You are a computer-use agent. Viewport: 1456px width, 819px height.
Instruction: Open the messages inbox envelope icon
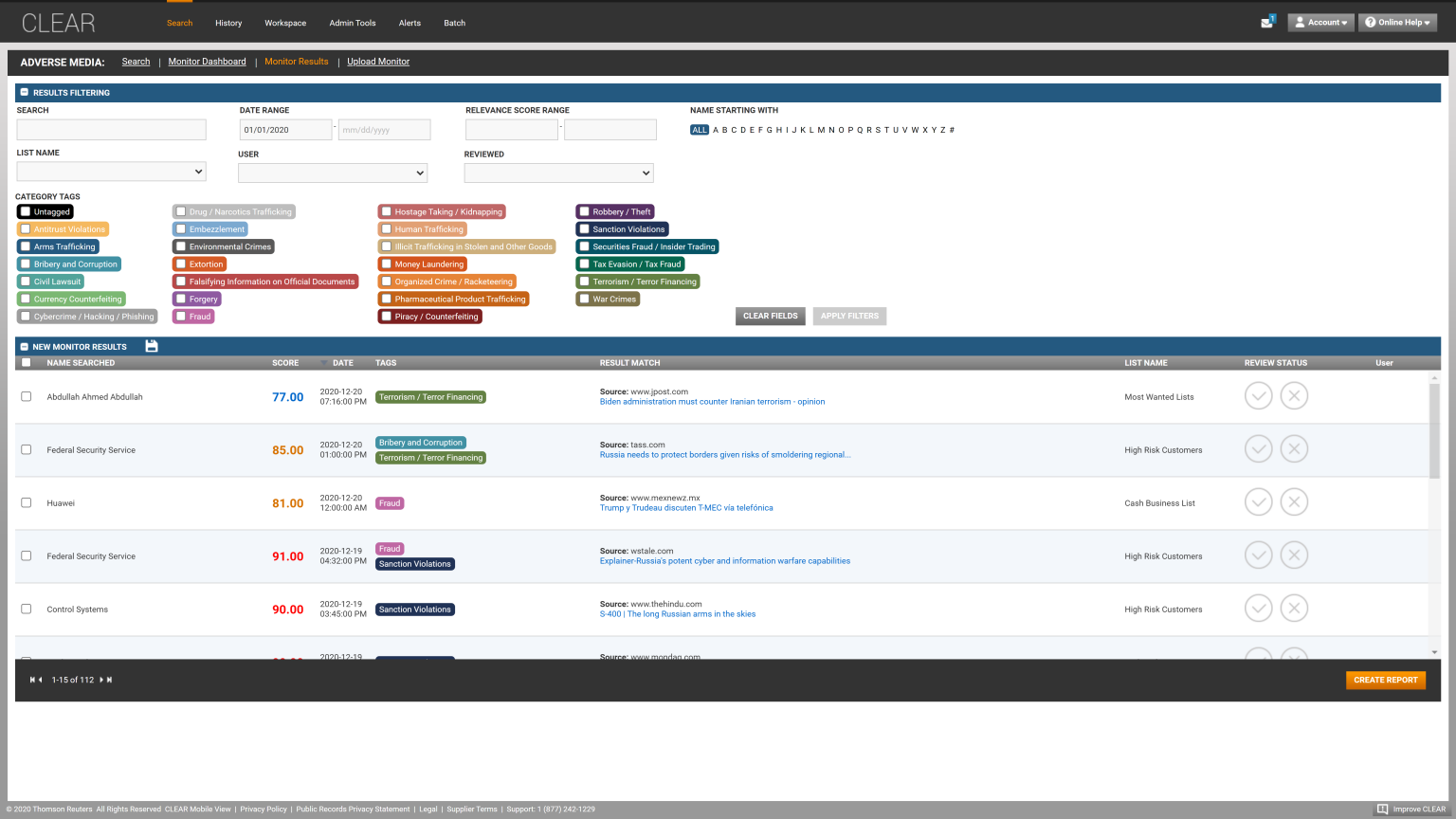[x=1267, y=20]
